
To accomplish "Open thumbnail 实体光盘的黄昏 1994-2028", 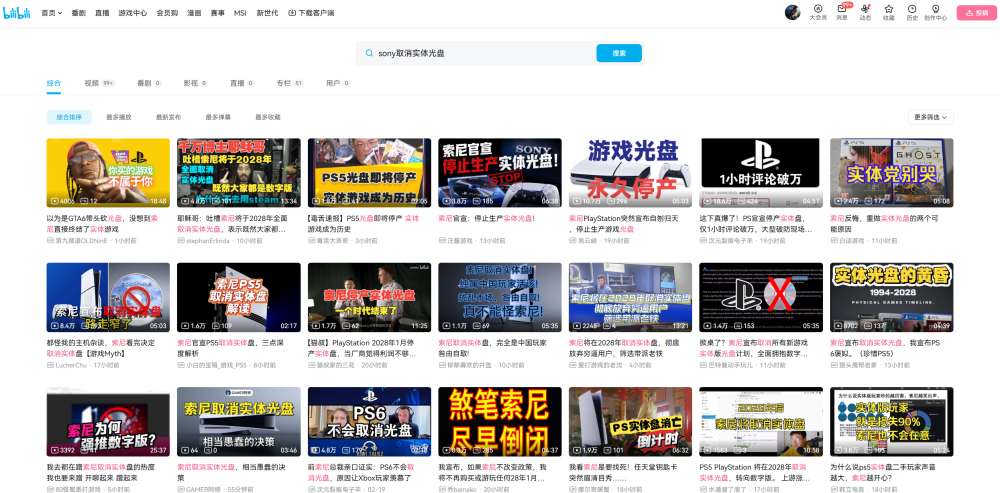I will [892, 297].
